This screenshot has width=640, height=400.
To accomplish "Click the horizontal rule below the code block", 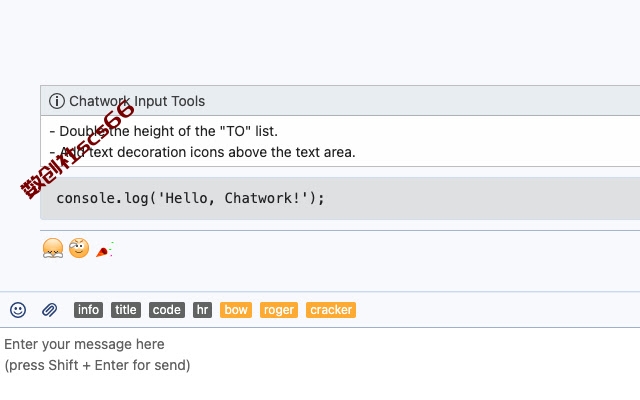I will (x=340, y=231).
